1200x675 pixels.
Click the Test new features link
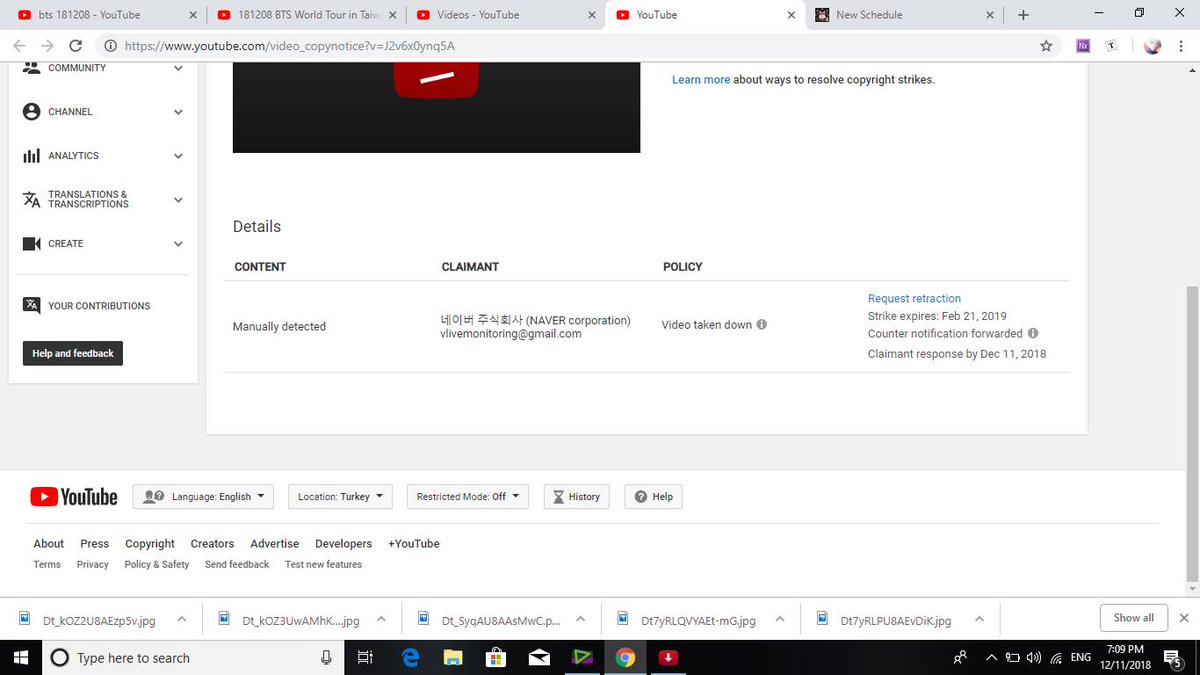[323, 565]
